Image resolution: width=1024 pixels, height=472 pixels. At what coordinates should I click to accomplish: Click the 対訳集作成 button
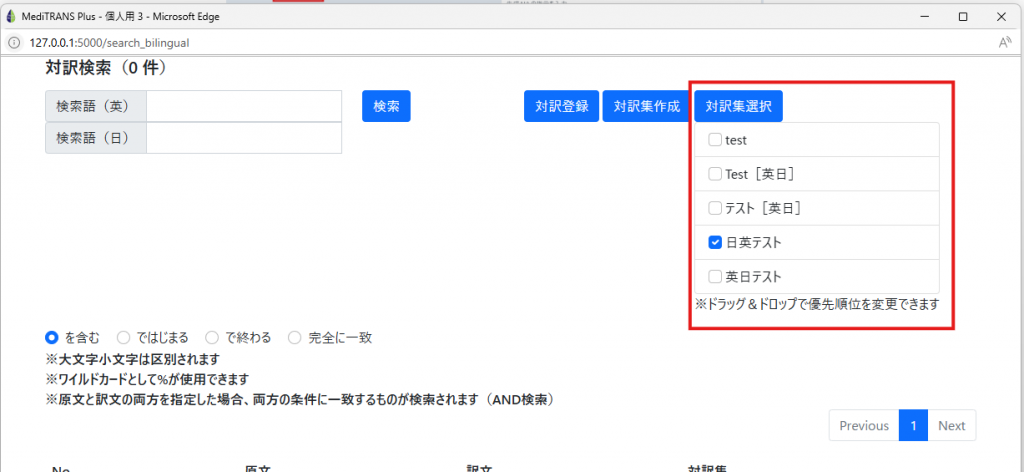(x=646, y=106)
